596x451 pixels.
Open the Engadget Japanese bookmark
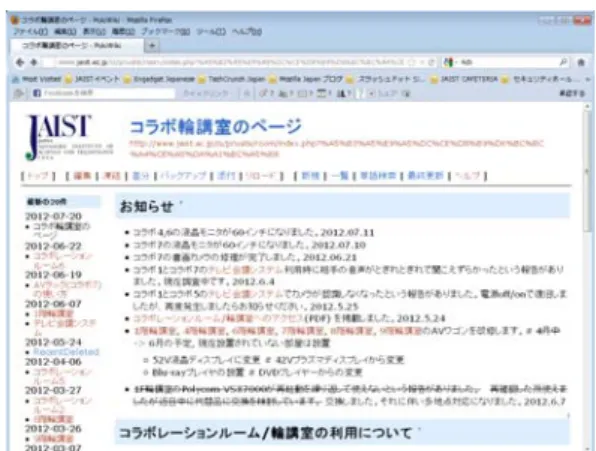click(159, 79)
